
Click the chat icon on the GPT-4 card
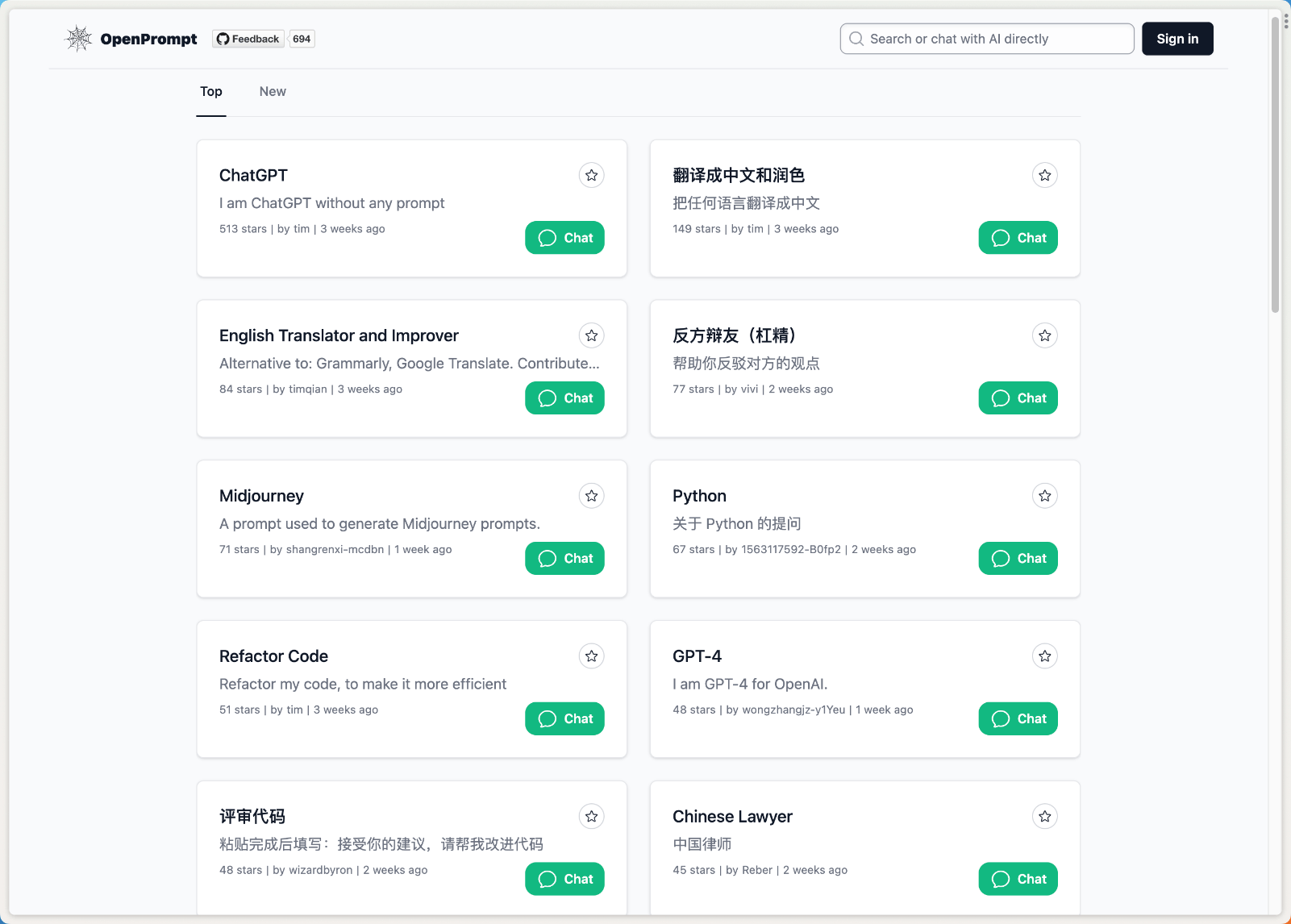click(x=1001, y=718)
